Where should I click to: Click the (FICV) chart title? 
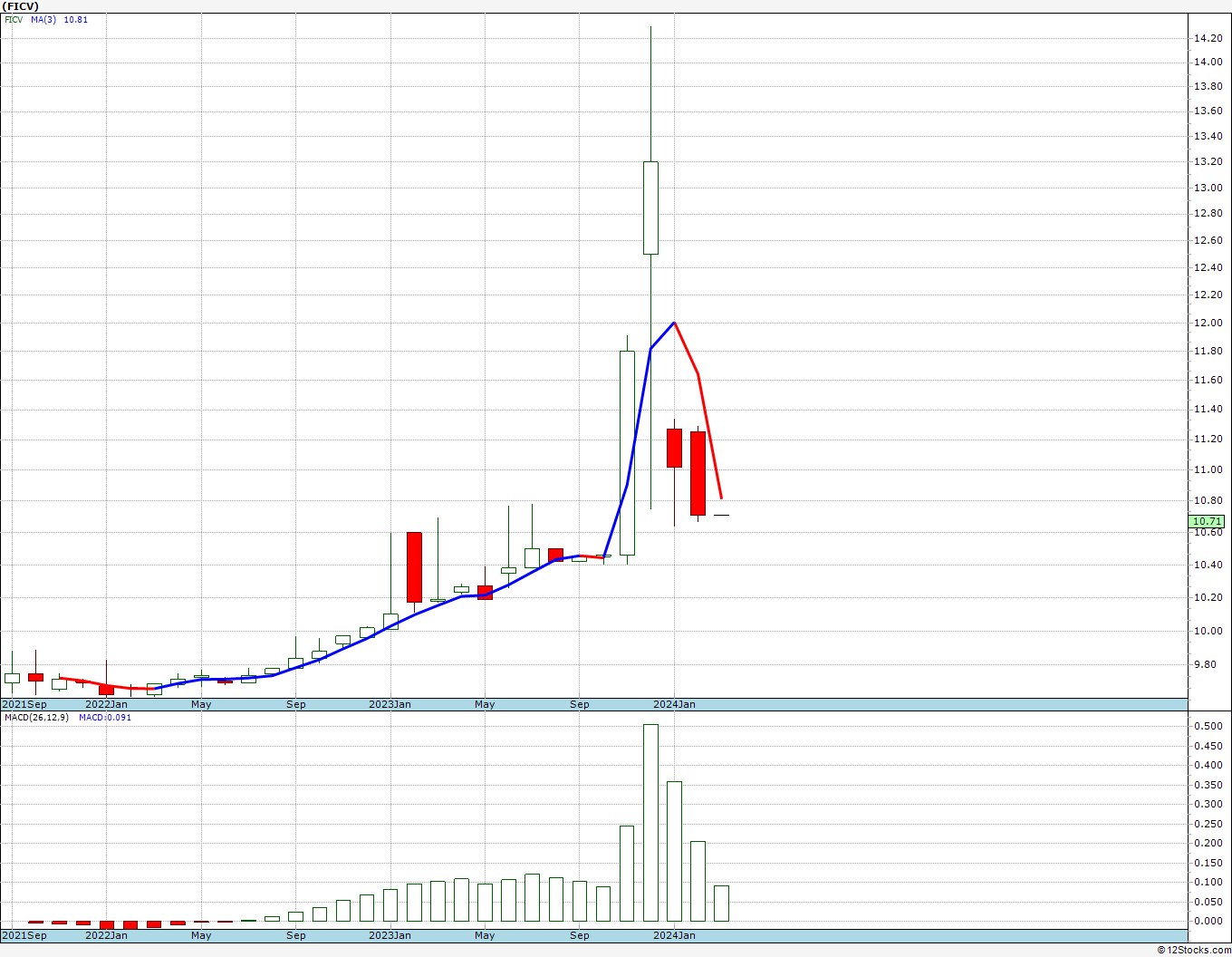(20, 6)
